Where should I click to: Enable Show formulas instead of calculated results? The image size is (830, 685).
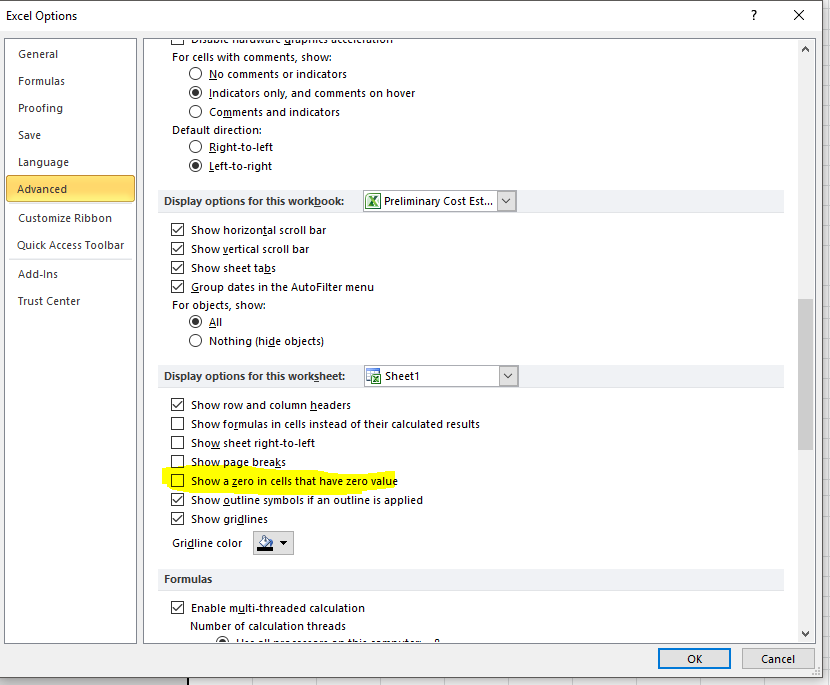[177, 423]
